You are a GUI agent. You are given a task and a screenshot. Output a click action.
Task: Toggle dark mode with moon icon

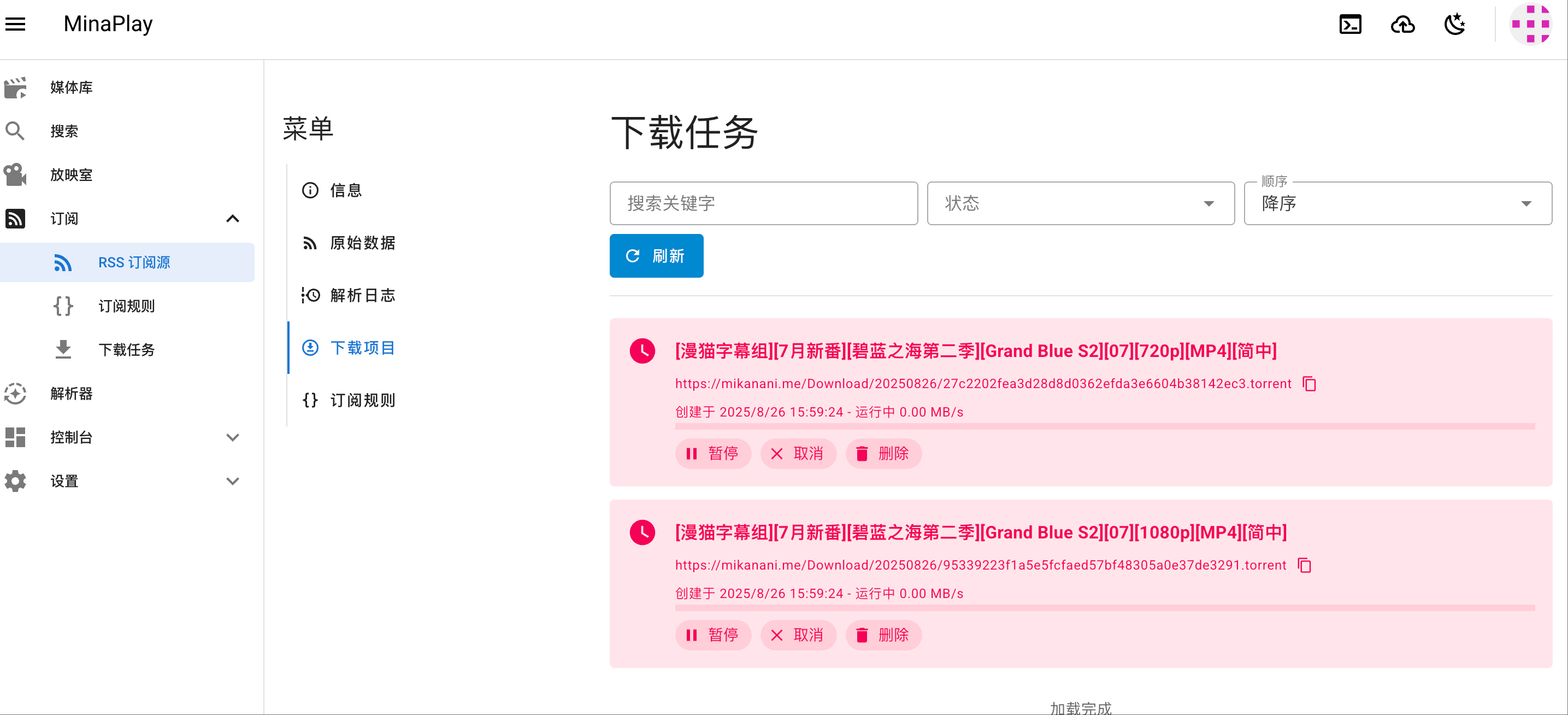tap(1455, 25)
